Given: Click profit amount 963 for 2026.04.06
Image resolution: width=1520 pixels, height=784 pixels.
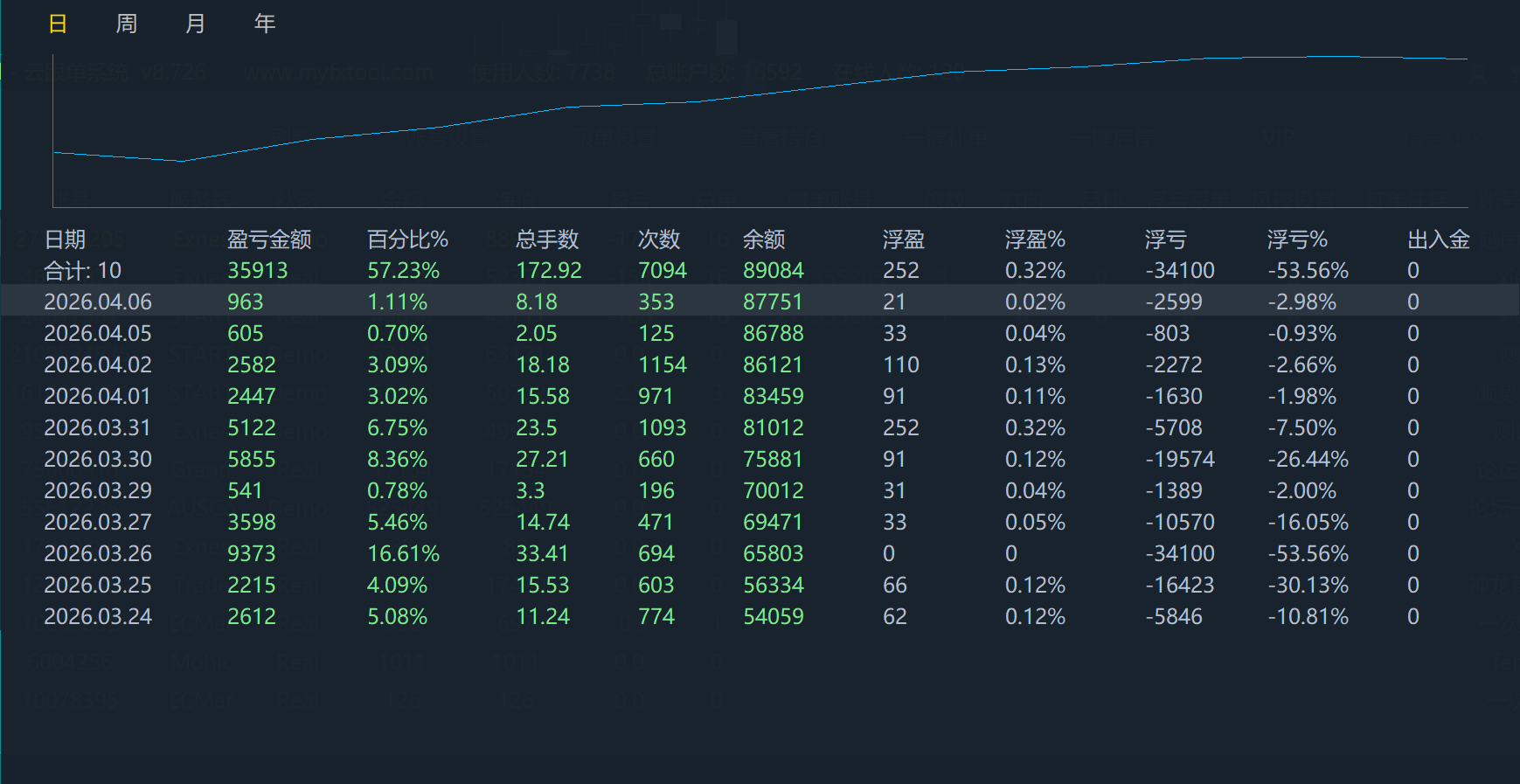Looking at the screenshot, I should [x=246, y=302].
